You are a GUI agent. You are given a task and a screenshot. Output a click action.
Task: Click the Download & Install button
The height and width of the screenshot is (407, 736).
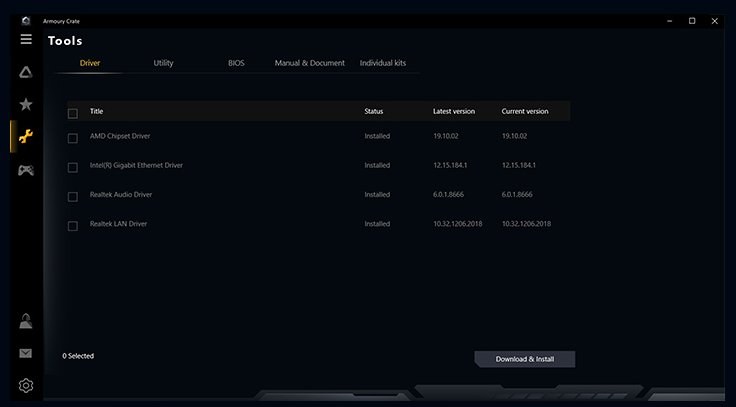(524, 359)
